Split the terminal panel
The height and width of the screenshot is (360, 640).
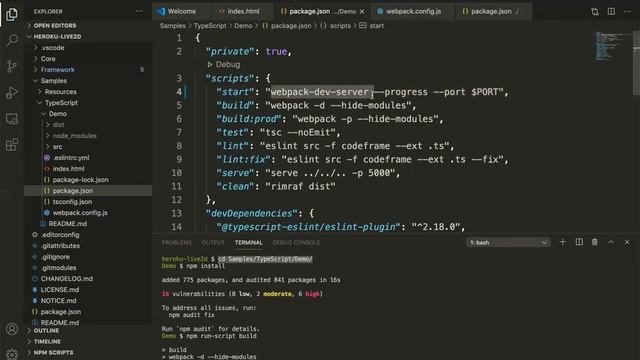click(579, 242)
